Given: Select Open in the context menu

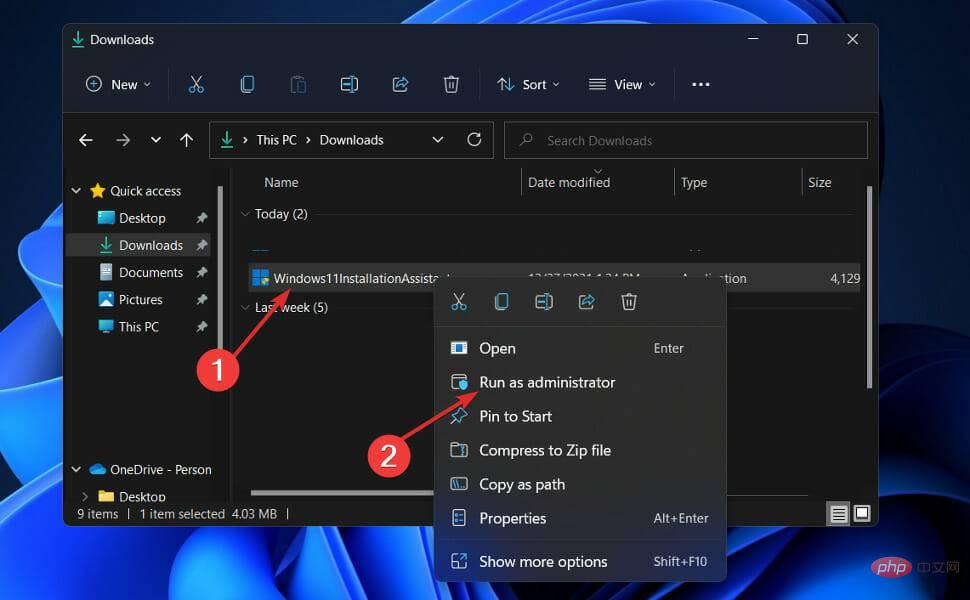Looking at the screenshot, I should point(580,348).
